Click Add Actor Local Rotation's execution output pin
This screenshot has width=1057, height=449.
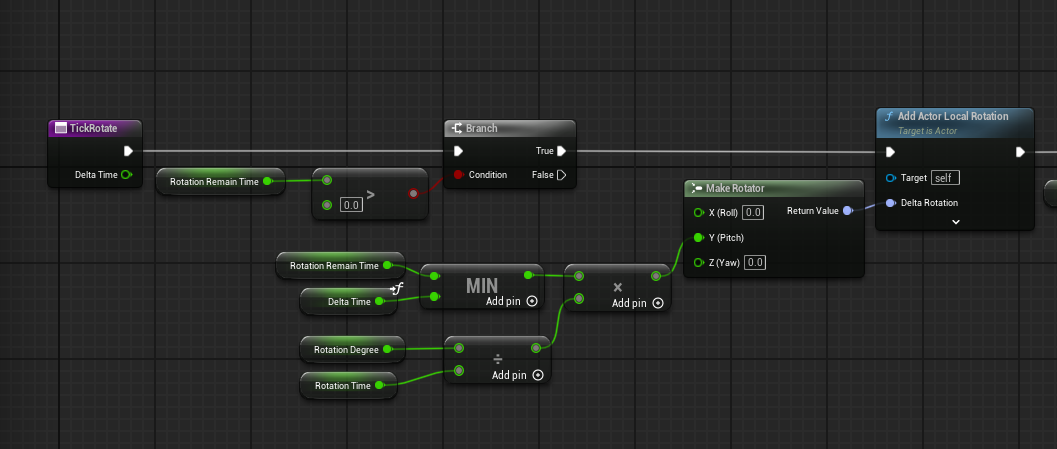click(1021, 152)
